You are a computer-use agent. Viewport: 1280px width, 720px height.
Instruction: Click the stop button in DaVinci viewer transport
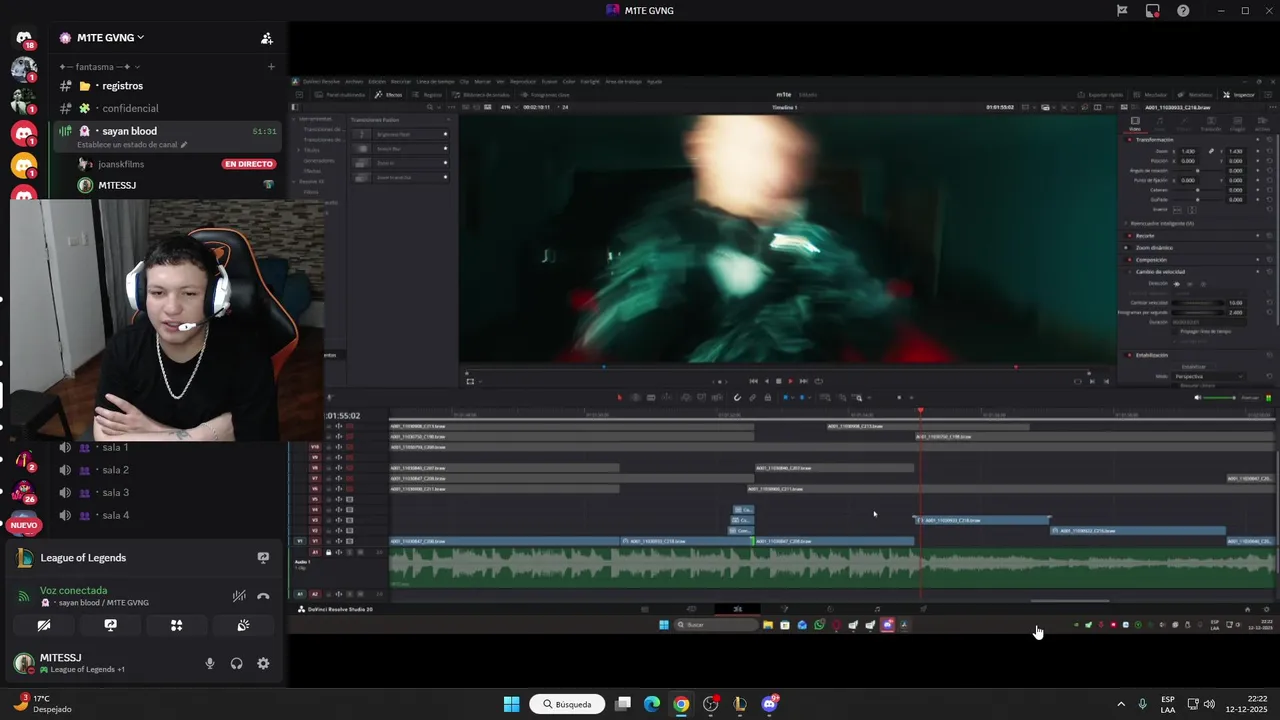(x=778, y=381)
